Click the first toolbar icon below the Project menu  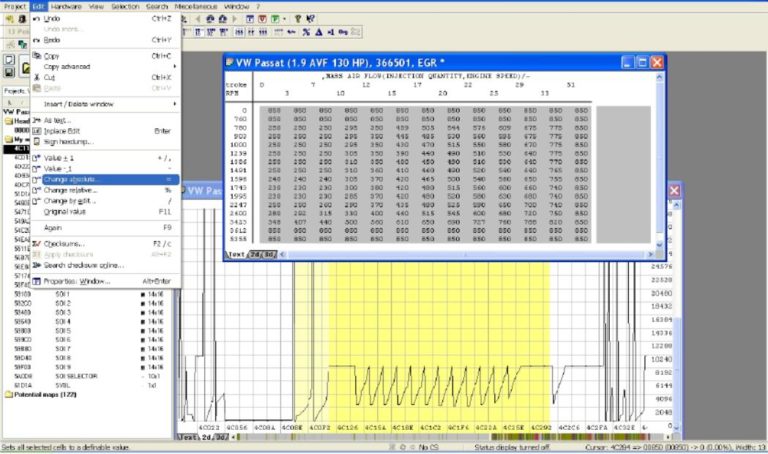(x=9, y=19)
